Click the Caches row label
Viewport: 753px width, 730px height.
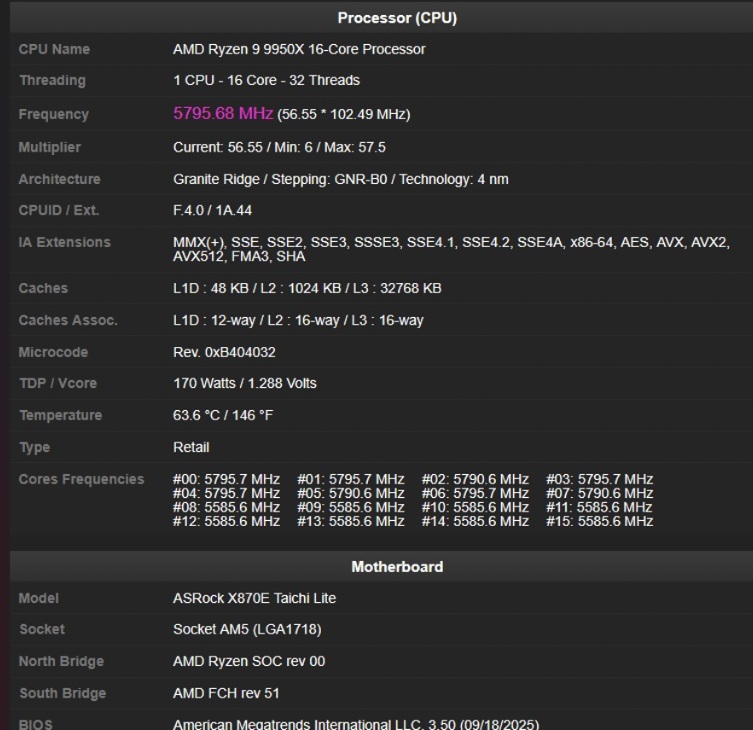[43, 288]
